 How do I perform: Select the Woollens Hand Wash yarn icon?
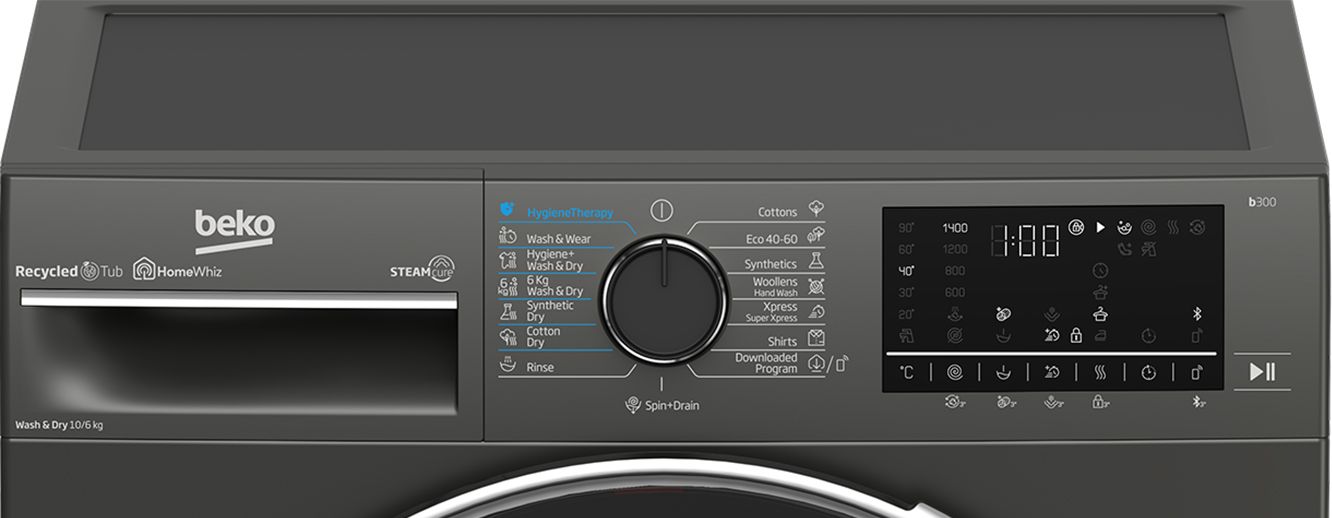[816, 287]
